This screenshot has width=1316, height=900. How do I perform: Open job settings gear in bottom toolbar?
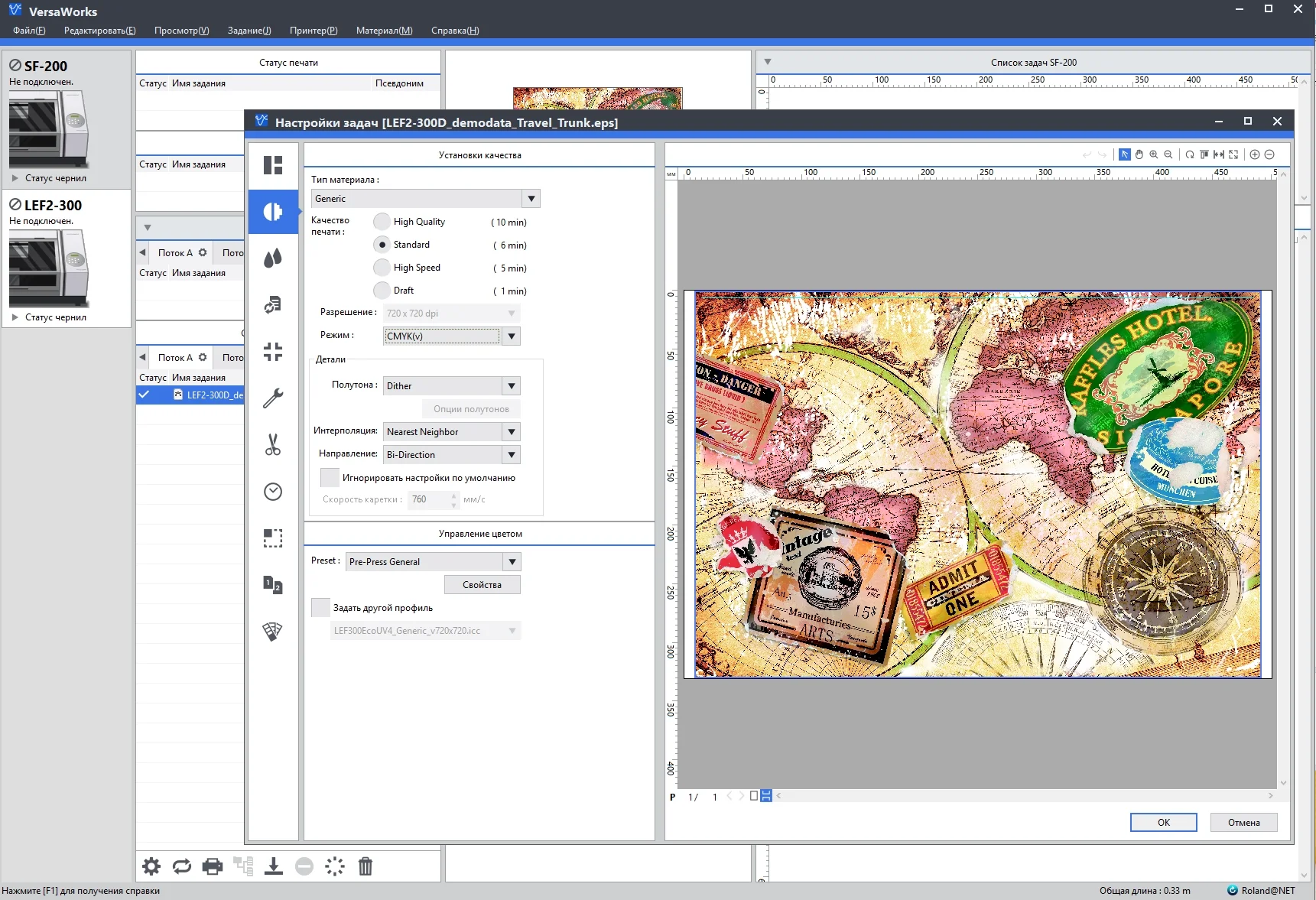pos(151,866)
